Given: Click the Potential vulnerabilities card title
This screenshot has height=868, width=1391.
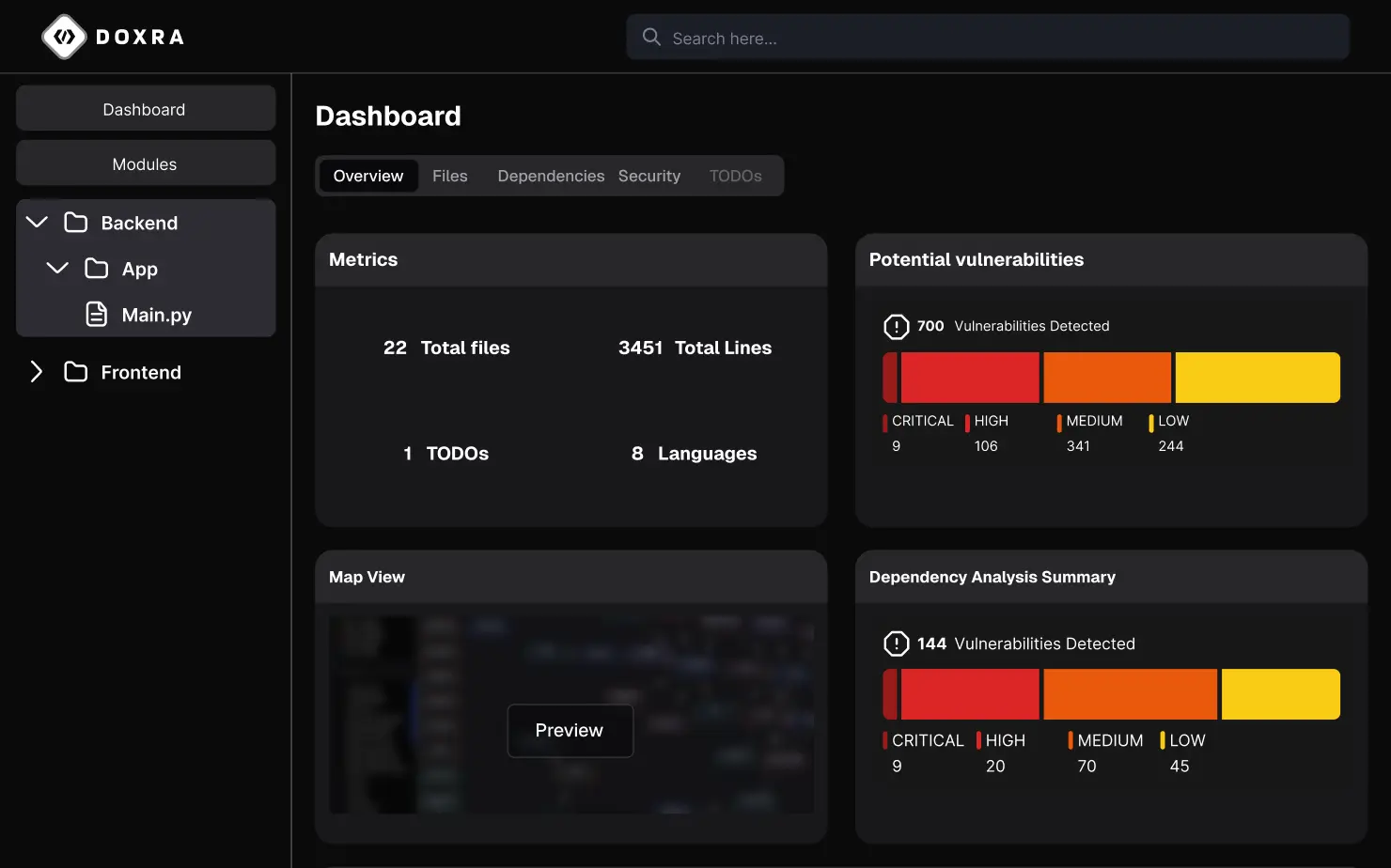Looking at the screenshot, I should pyautogui.click(x=977, y=259).
